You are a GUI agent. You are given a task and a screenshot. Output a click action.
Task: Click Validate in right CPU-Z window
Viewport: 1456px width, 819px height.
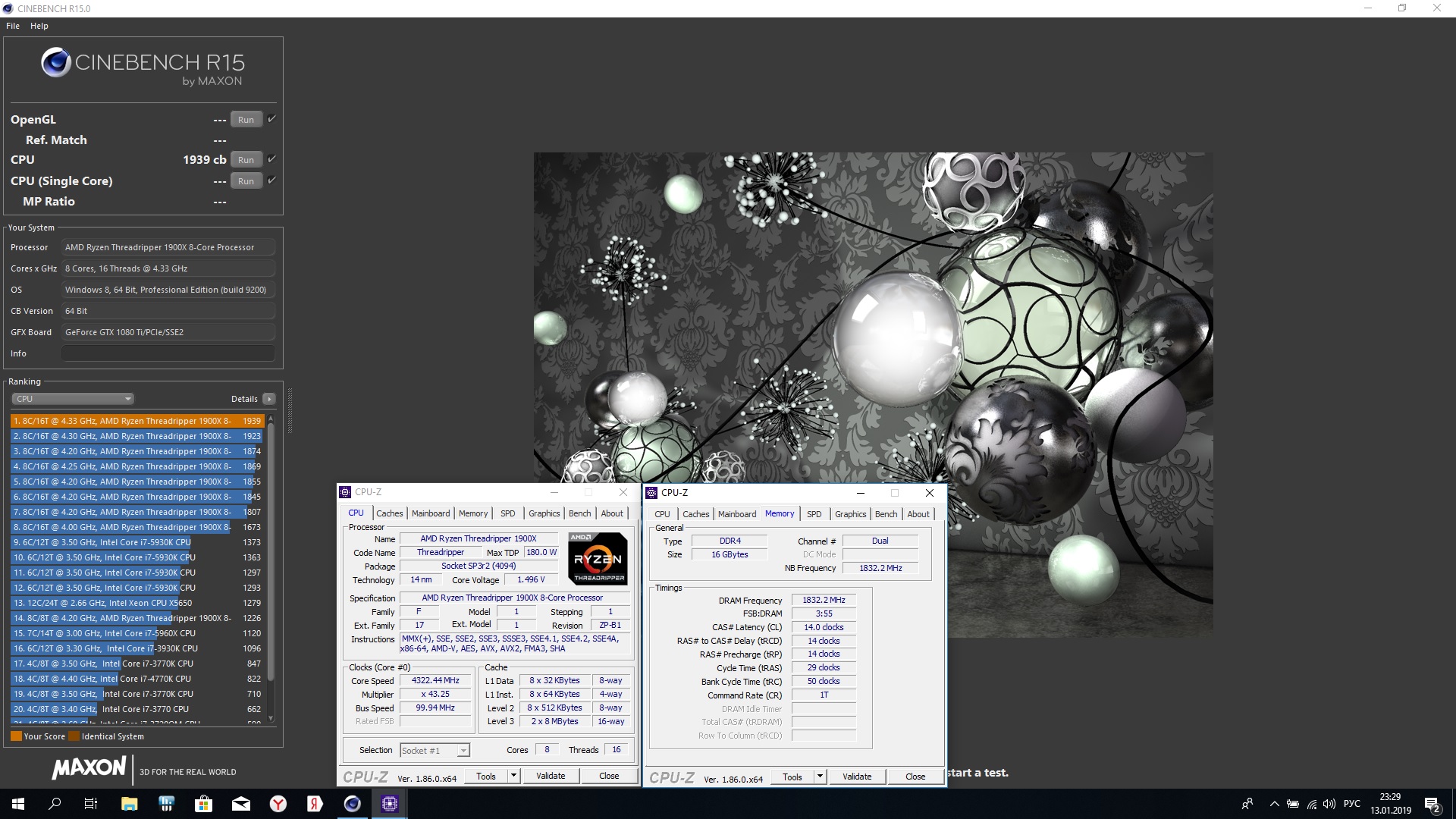coord(857,777)
